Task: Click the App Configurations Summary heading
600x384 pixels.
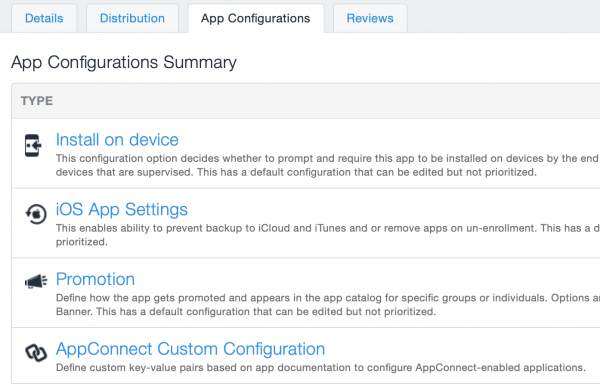Action: 124,62
